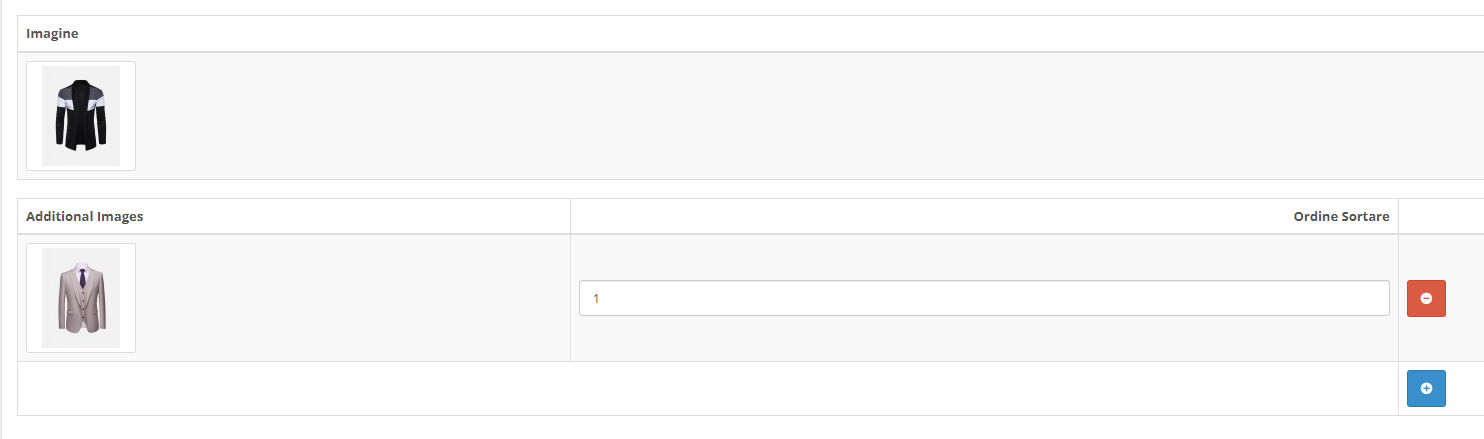
Task: Click the white plus symbol on blue button
Action: coord(1426,388)
